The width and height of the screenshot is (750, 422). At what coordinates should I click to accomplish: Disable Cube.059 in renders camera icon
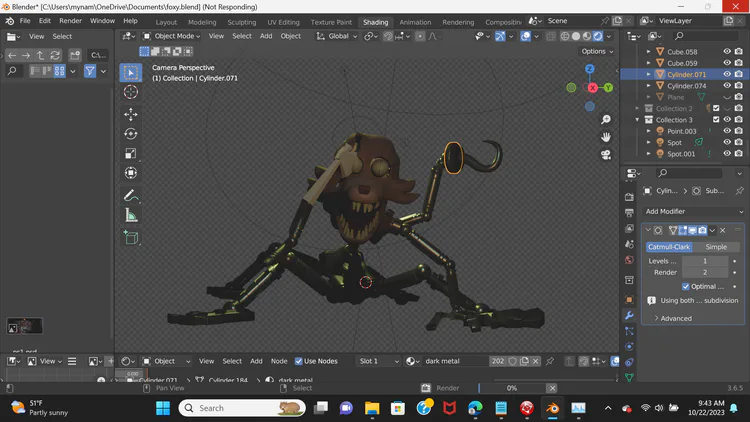pos(739,63)
